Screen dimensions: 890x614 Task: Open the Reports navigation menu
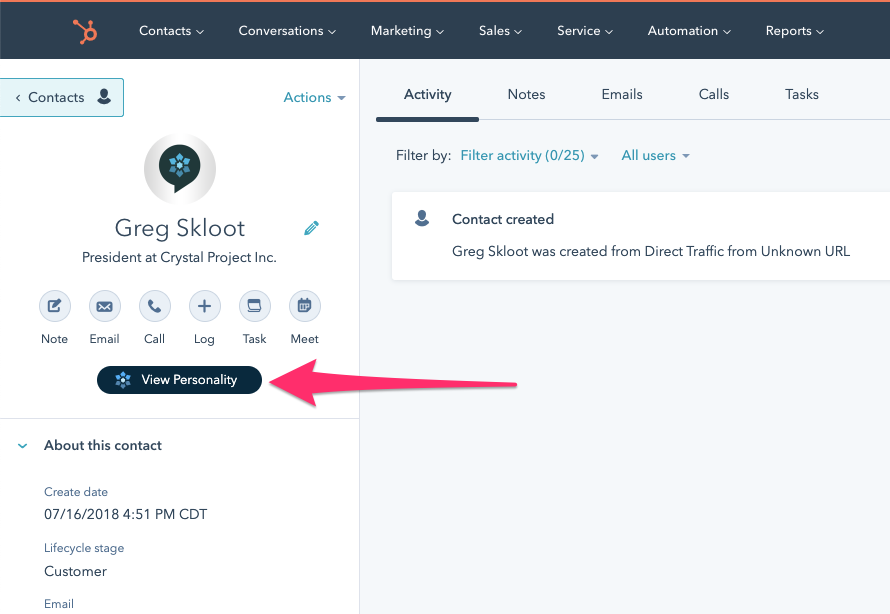pyautogui.click(x=795, y=31)
